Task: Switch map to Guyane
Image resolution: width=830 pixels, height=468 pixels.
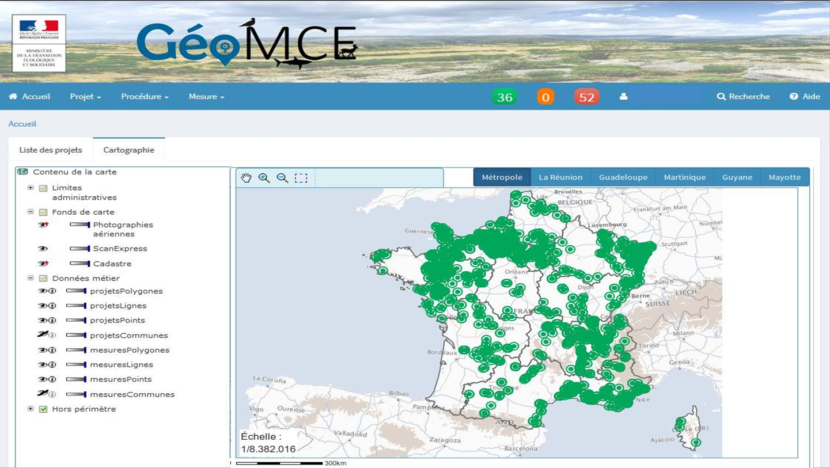Action: [x=737, y=177]
